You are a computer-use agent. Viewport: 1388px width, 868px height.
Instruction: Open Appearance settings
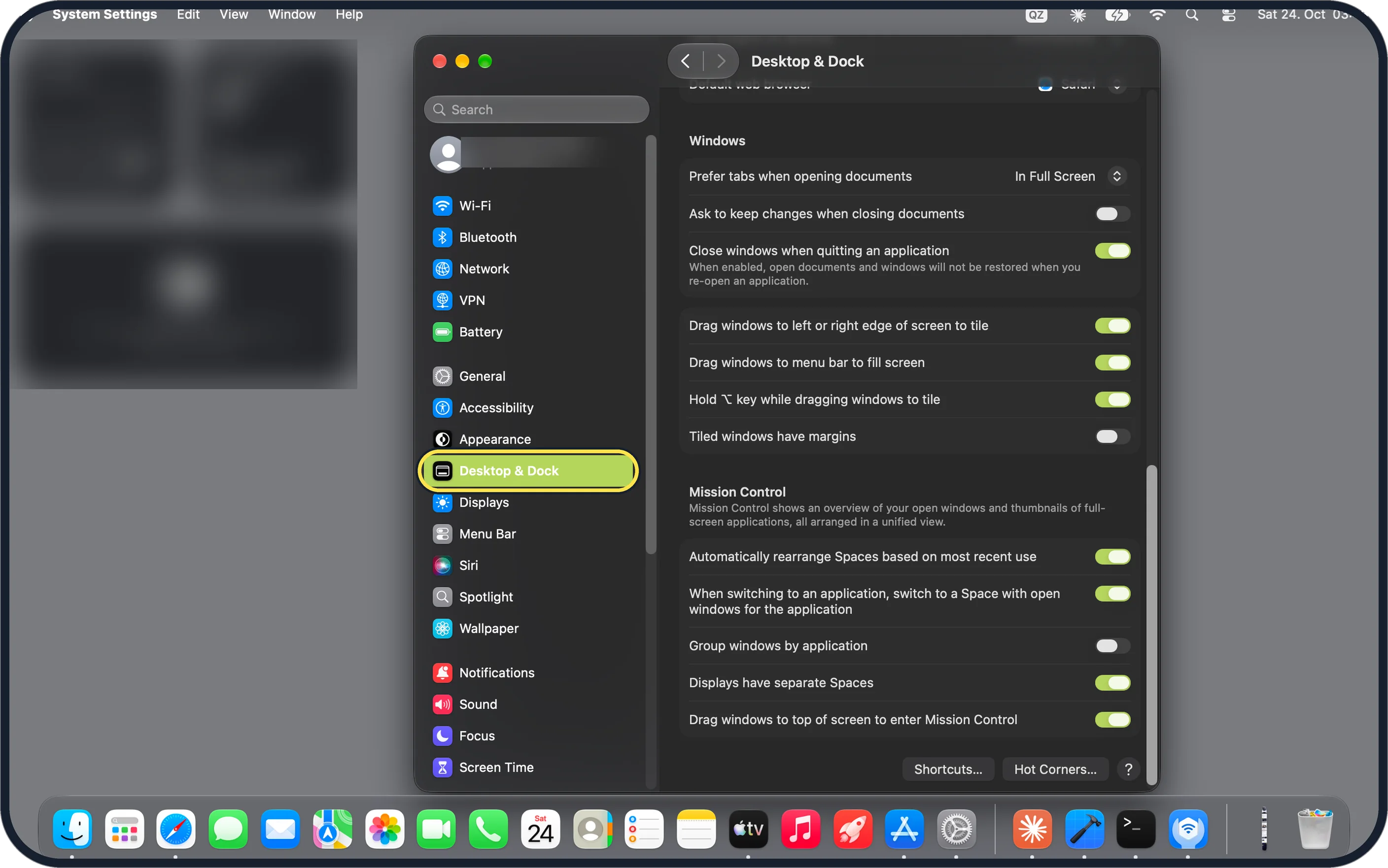coord(528,439)
